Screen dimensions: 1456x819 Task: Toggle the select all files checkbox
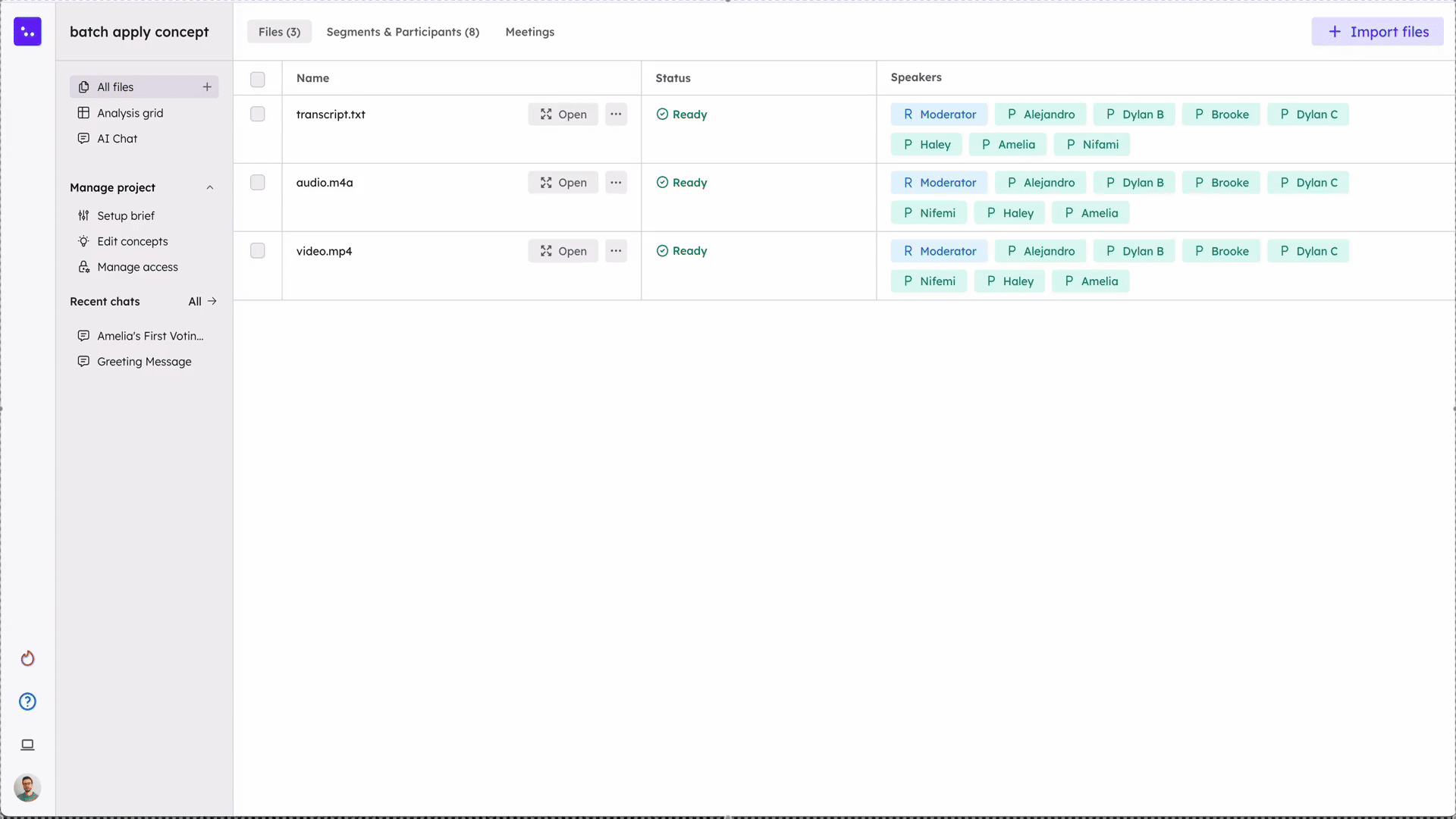[x=258, y=79]
